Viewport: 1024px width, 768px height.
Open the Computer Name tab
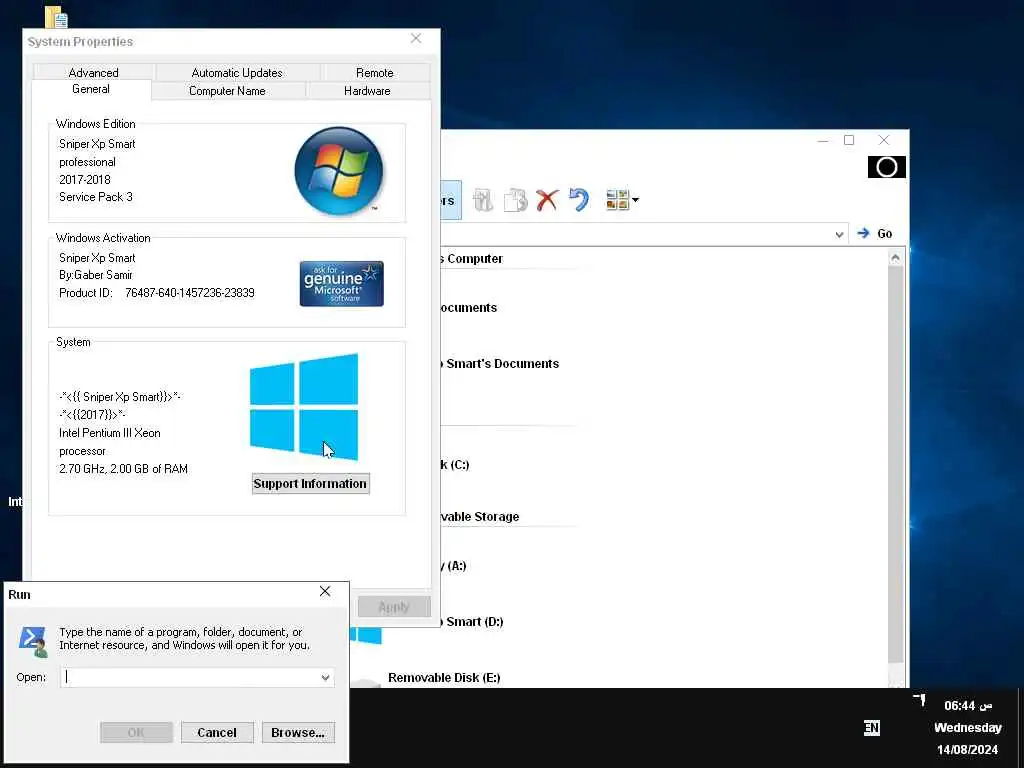pos(227,91)
